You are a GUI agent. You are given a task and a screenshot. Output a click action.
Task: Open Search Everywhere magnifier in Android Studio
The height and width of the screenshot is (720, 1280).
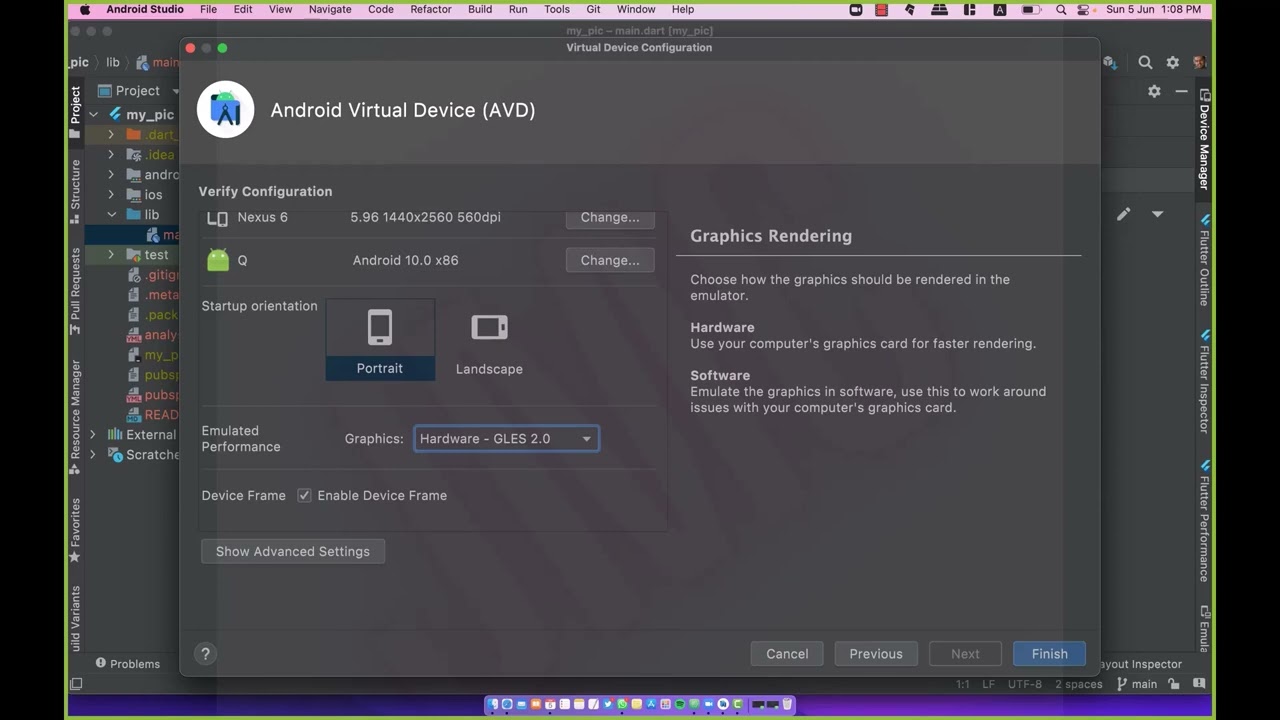click(1145, 62)
